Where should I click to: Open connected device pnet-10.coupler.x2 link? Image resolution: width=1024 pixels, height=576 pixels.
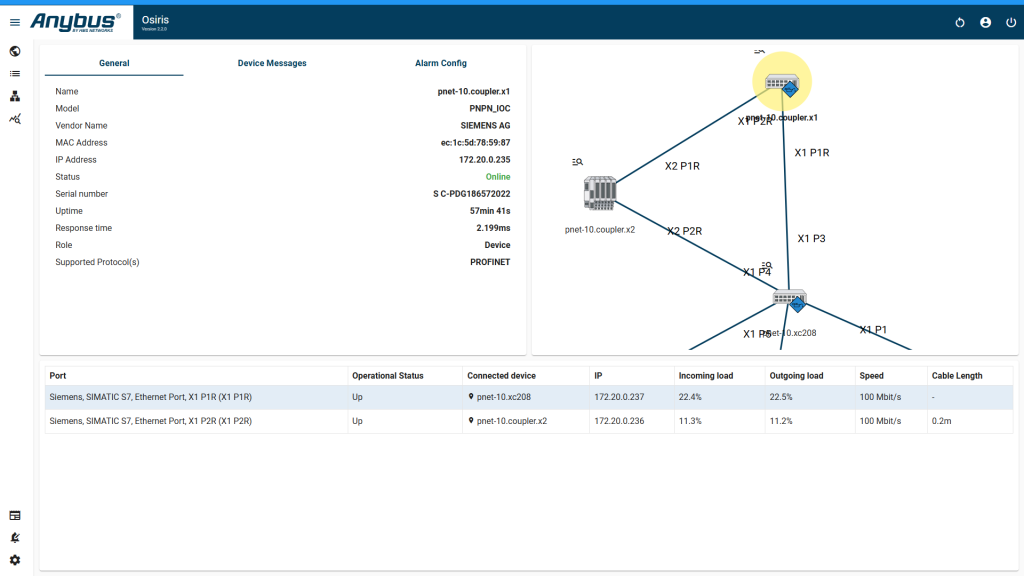pos(512,421)
